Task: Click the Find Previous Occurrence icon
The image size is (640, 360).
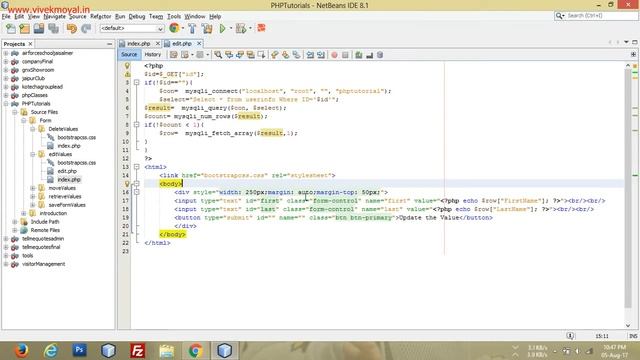Action: 229,55
